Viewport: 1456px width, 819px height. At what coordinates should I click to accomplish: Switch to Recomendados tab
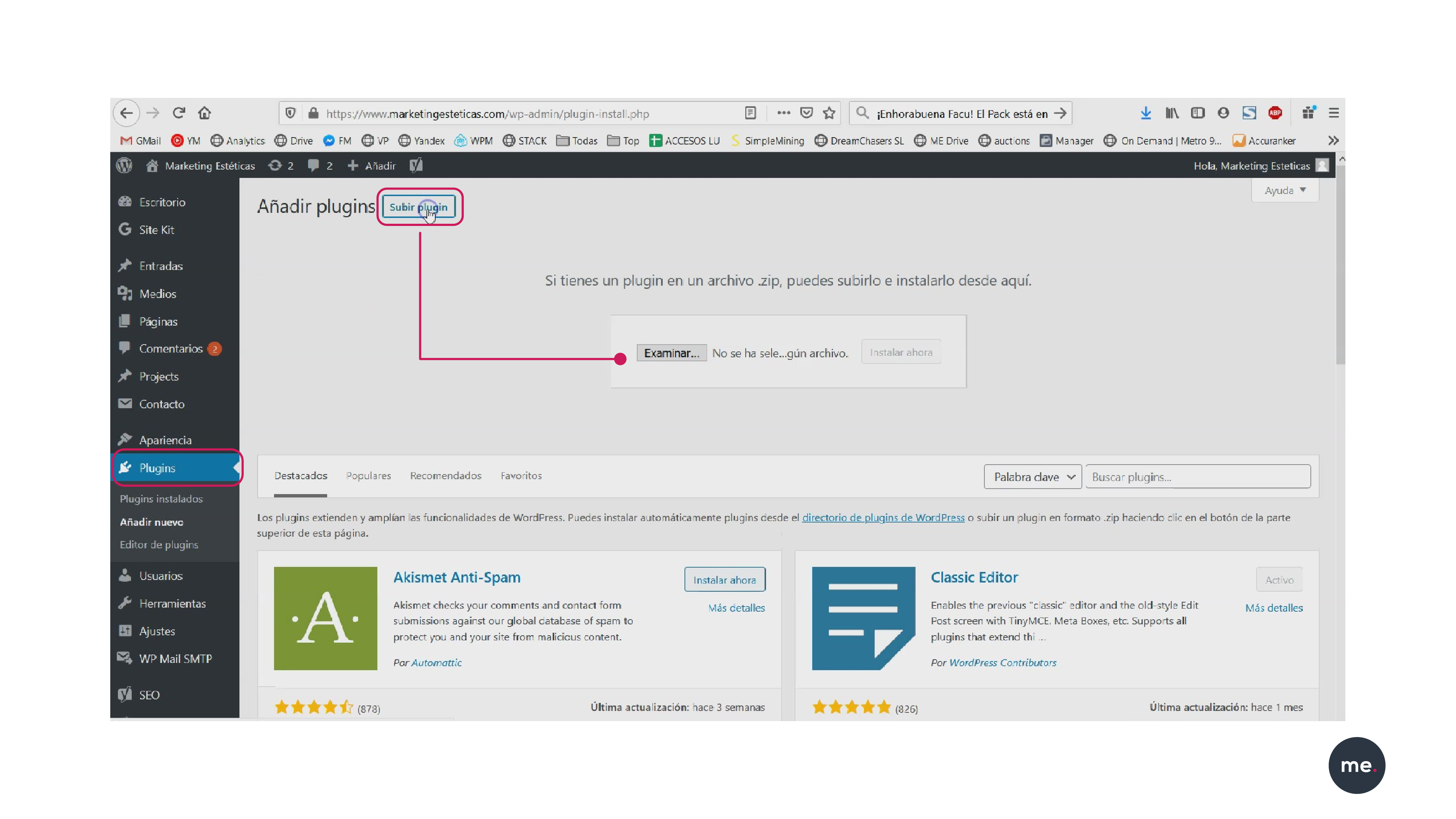tap(446, 476)
